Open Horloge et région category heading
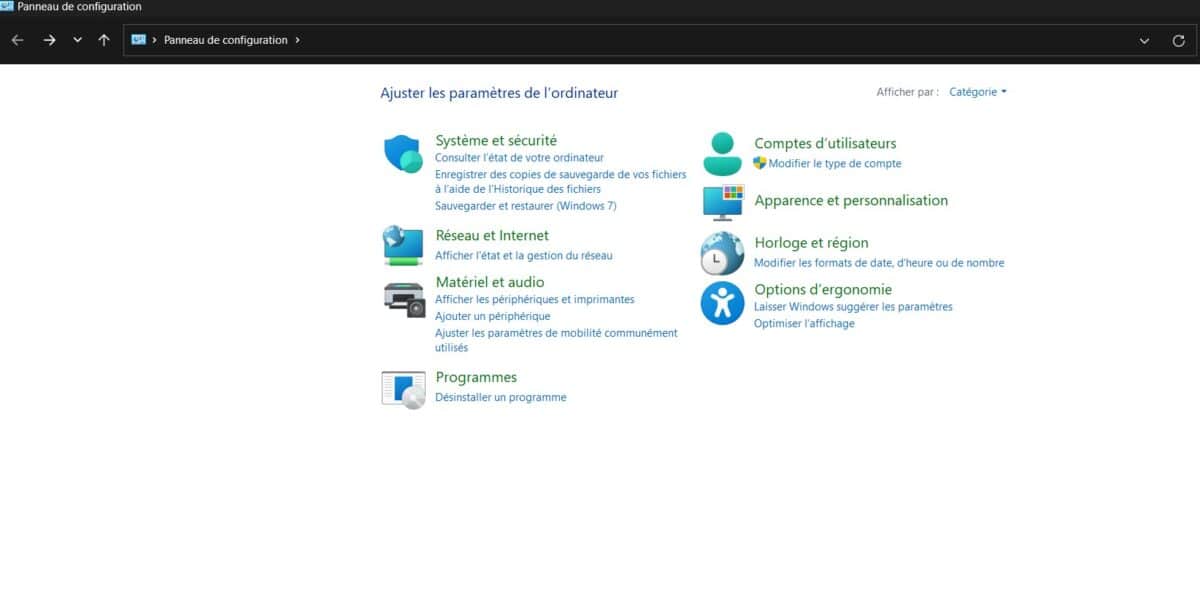The image size is (1200, 607). pyautogui.click(x=811, y=243)
